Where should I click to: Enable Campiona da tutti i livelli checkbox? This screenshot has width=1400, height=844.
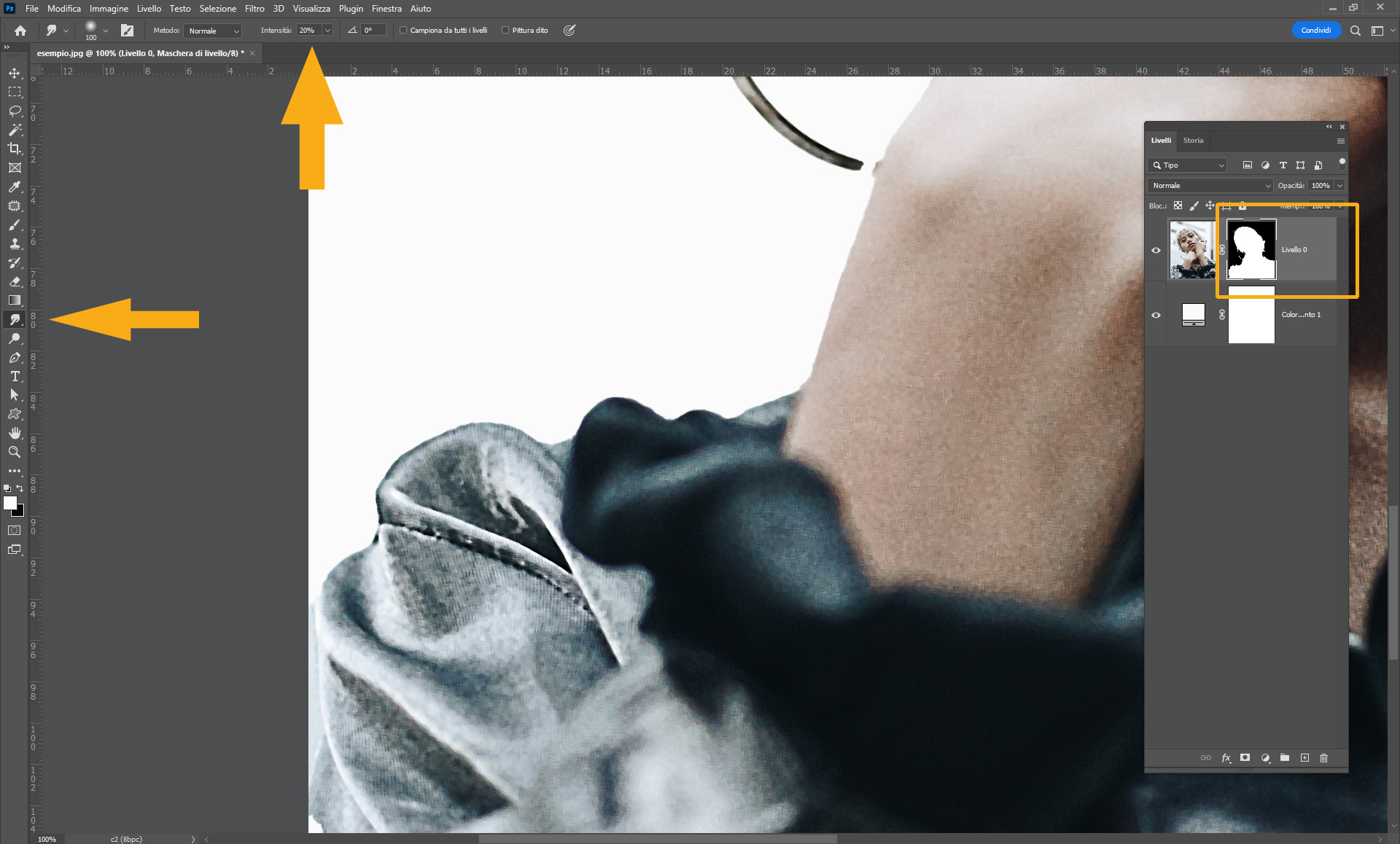click(x=403, y=31)
